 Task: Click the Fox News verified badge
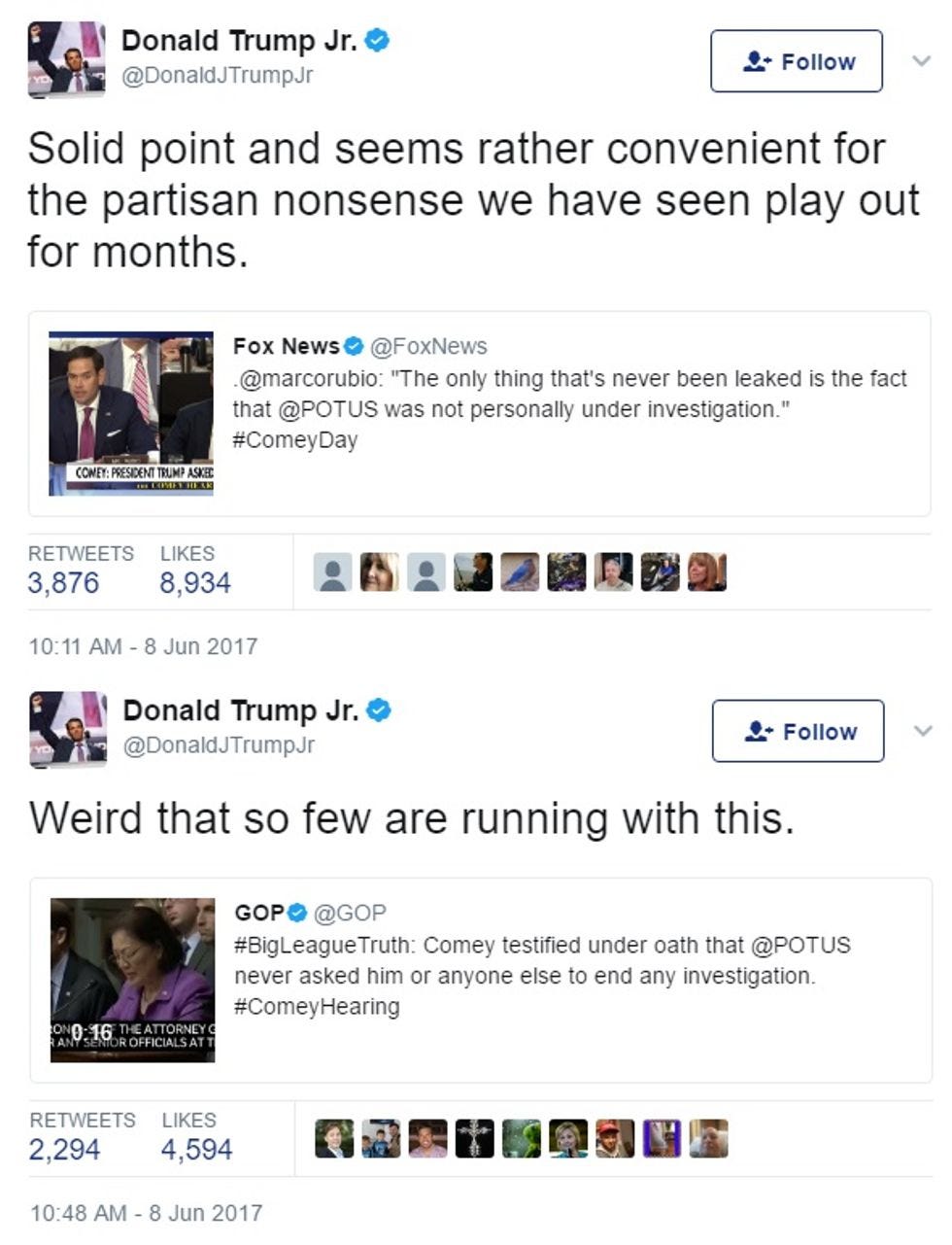point(354,346)
